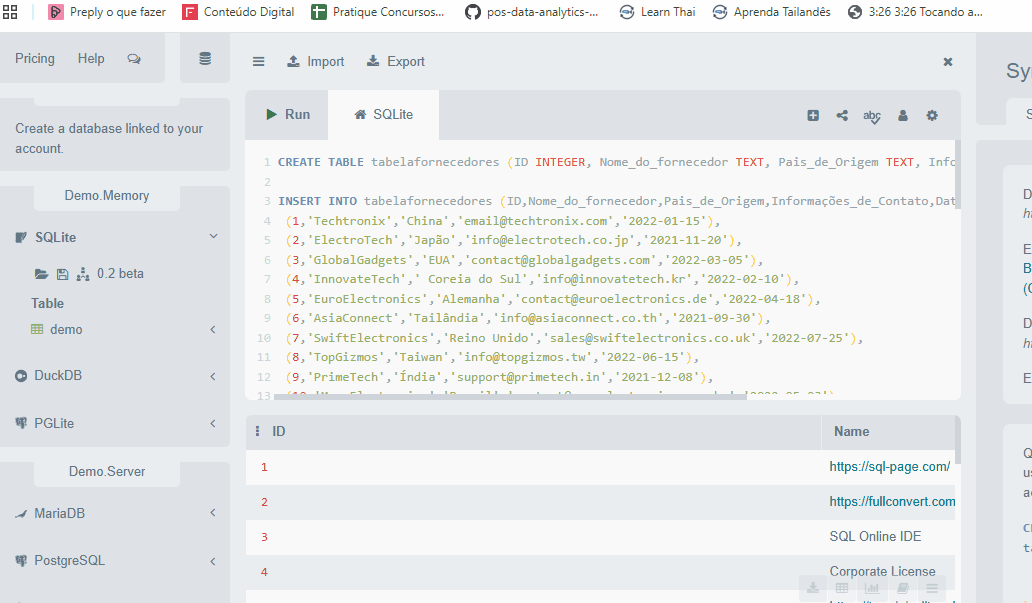Click the chat bubbles icon near Help
Viewport: 1032px width, 603px height.
point(134,59)
